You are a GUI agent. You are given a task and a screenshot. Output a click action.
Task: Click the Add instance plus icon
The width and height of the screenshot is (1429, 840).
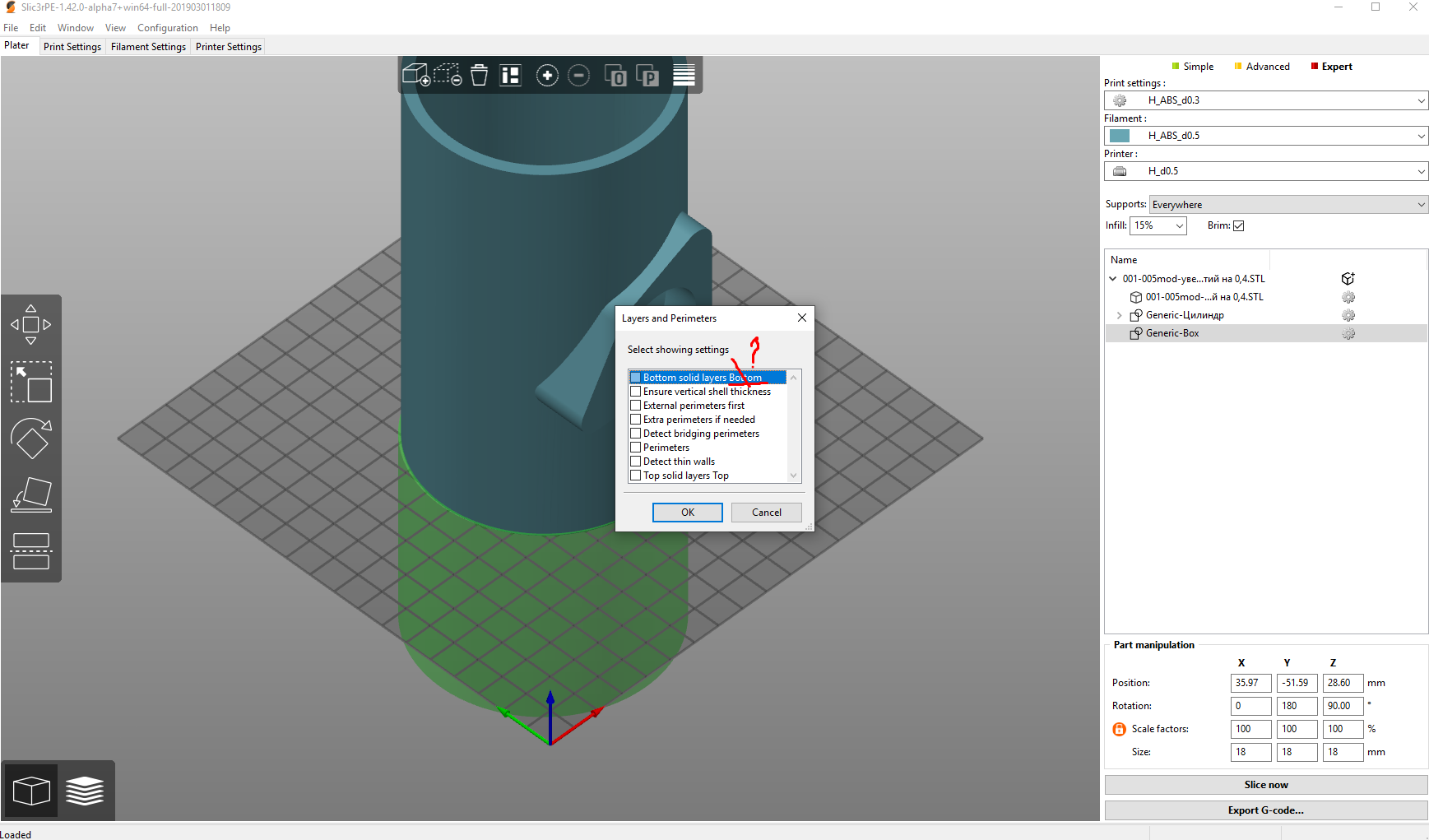click(x=547, y=76)
